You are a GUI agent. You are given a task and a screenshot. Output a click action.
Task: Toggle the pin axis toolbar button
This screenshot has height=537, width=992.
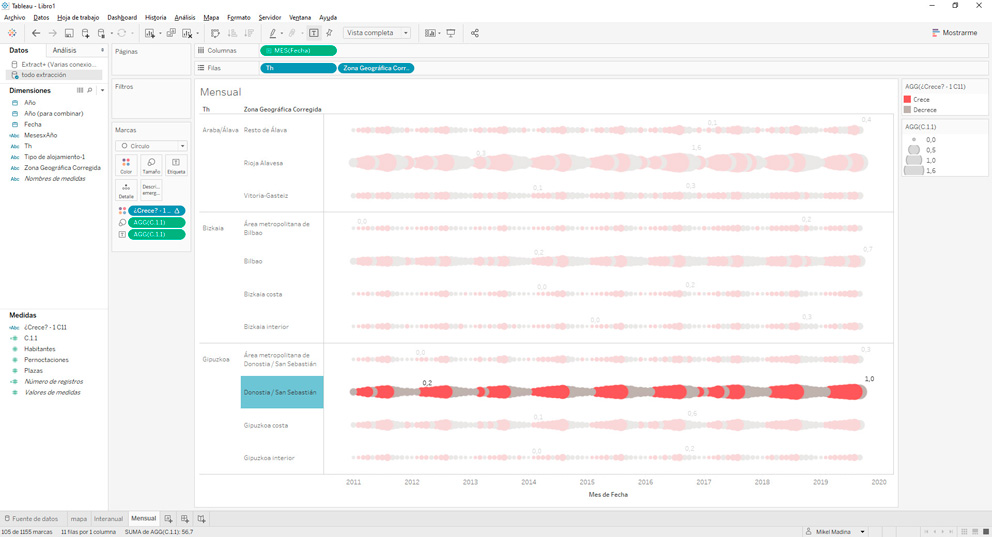329,33
